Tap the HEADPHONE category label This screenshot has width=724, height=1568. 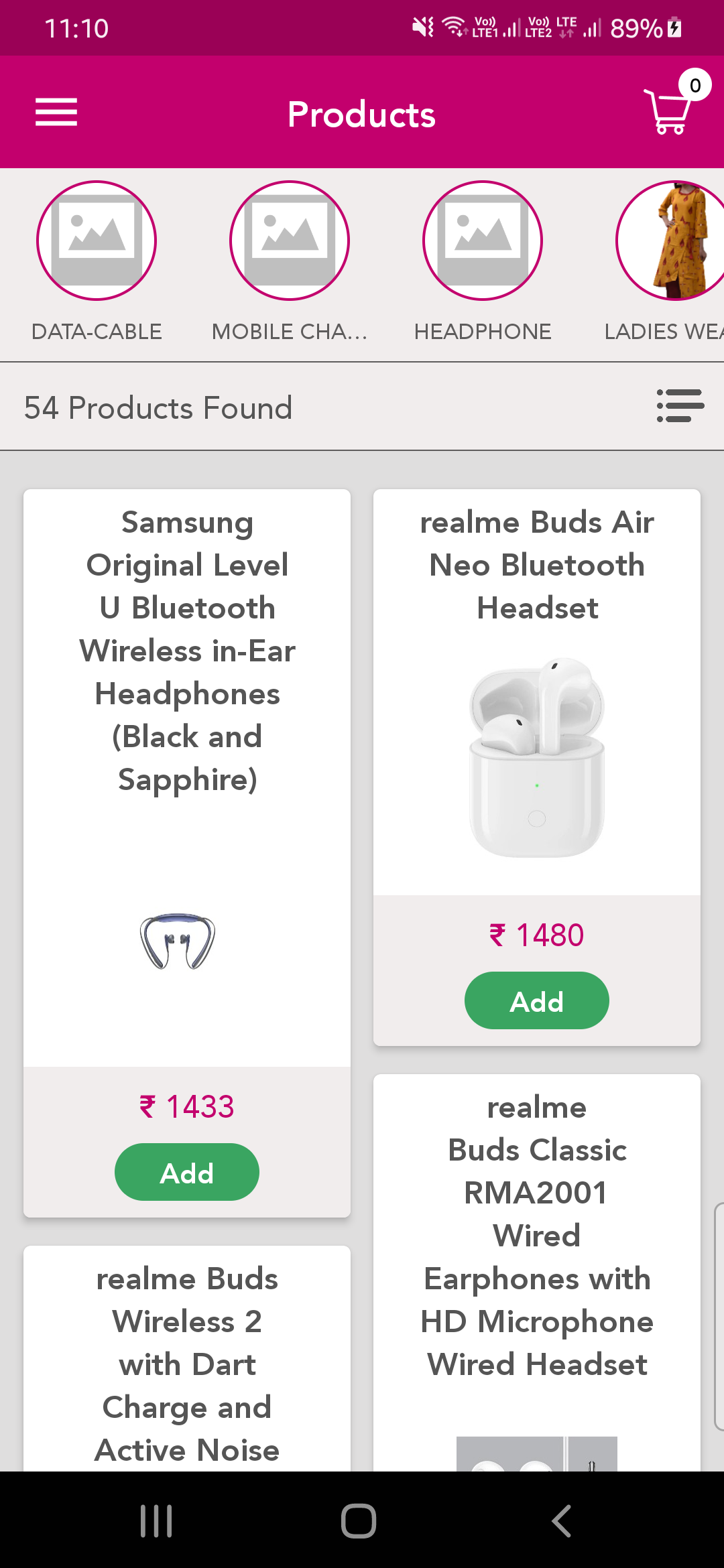pyautogui.click(x=483, y=332)
